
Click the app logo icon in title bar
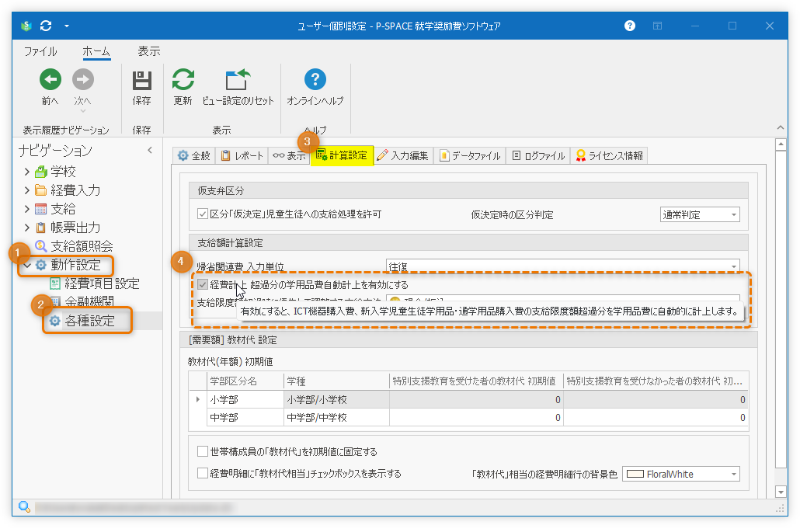tap(27, 26)
